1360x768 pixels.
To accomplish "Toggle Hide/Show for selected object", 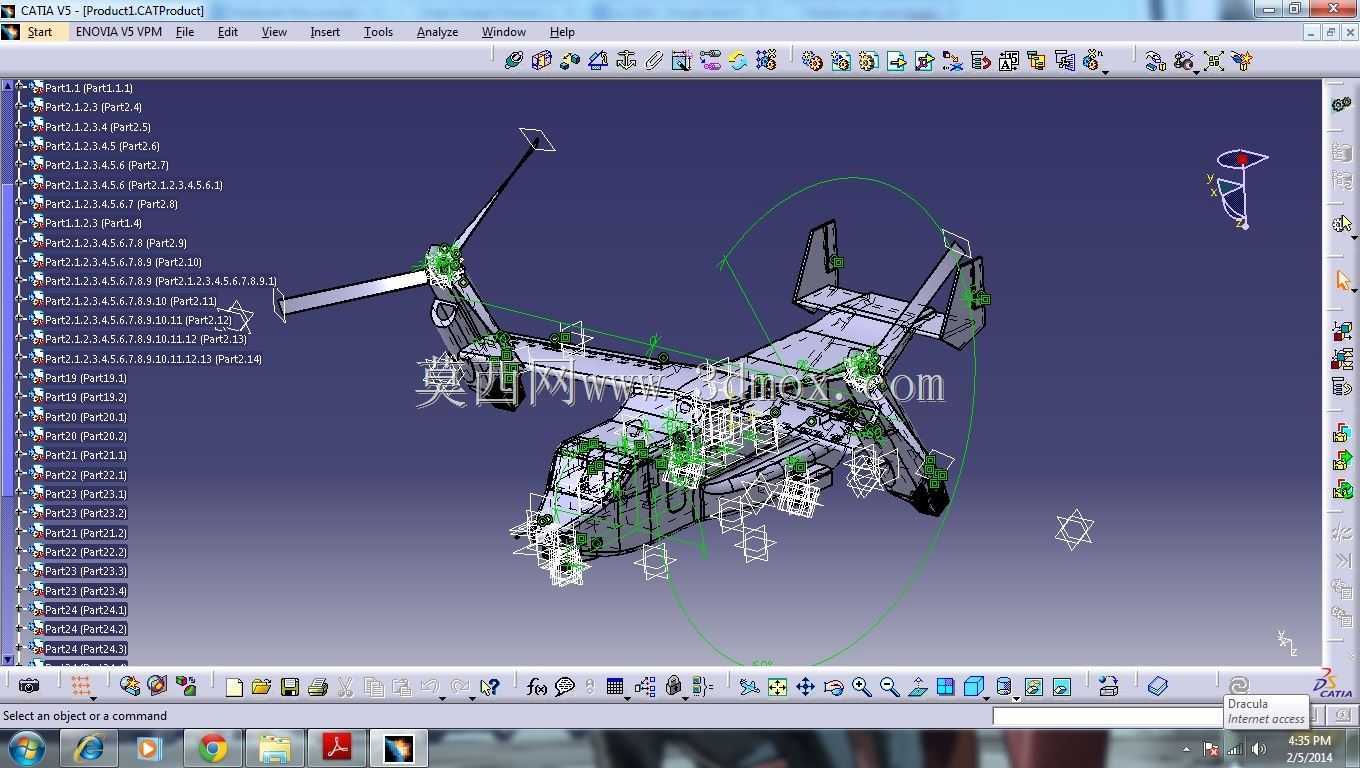I will click(1034, 687).
